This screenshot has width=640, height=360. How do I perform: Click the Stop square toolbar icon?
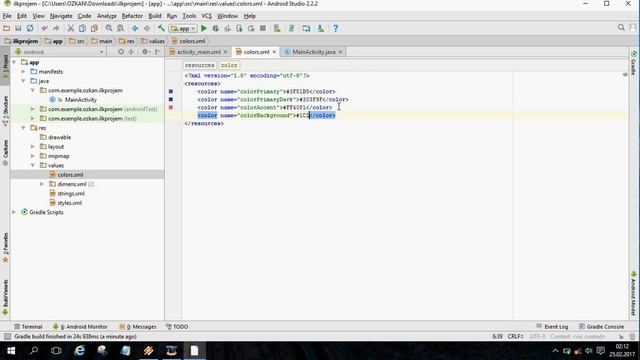(263, 28)
